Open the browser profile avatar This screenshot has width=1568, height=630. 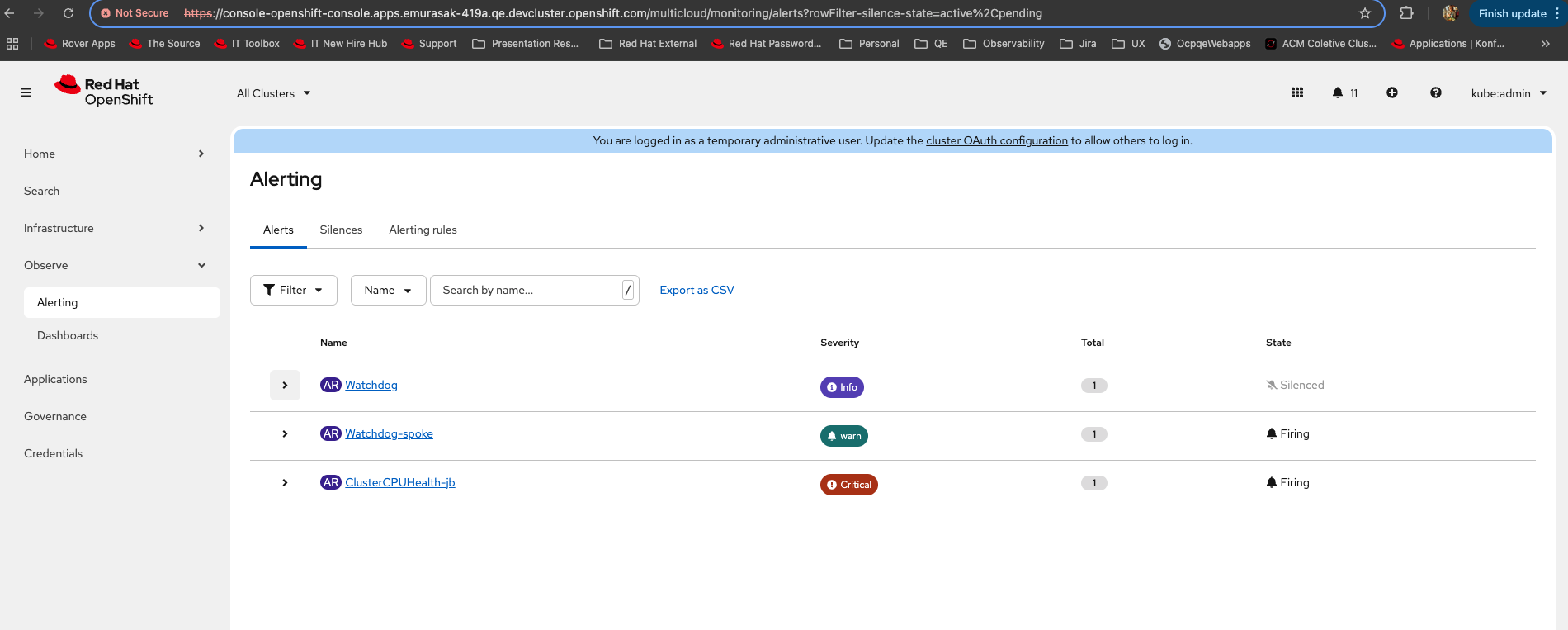tap(1450, 13)
